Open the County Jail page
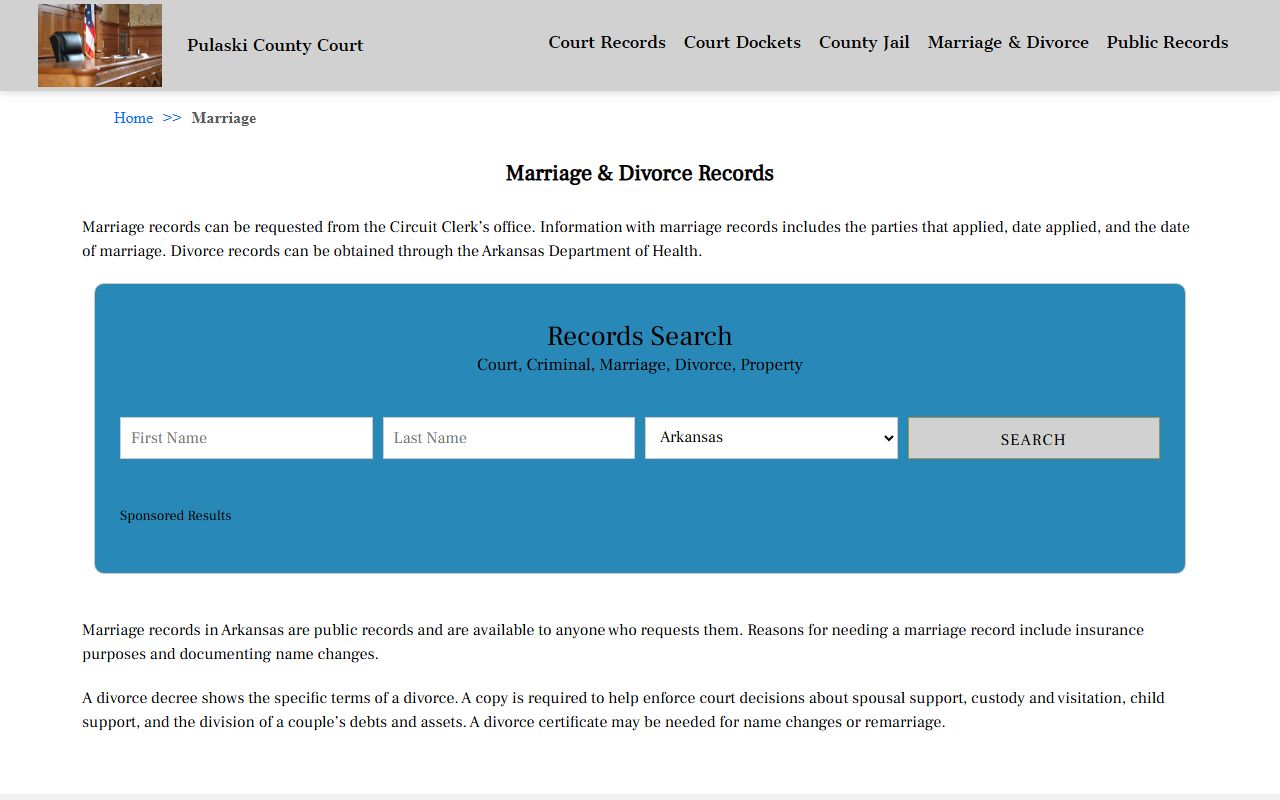Viewport: 1280px width, 800px height. 864,42
